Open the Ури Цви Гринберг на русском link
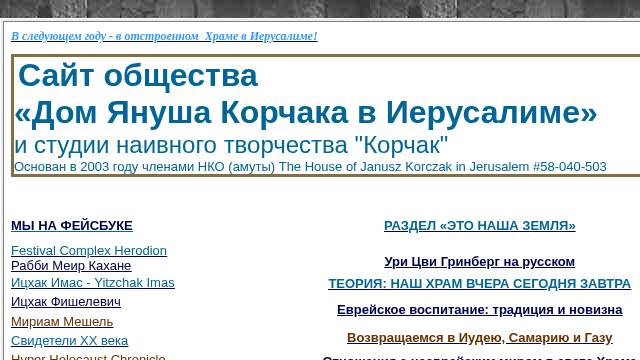 (480, 262)
